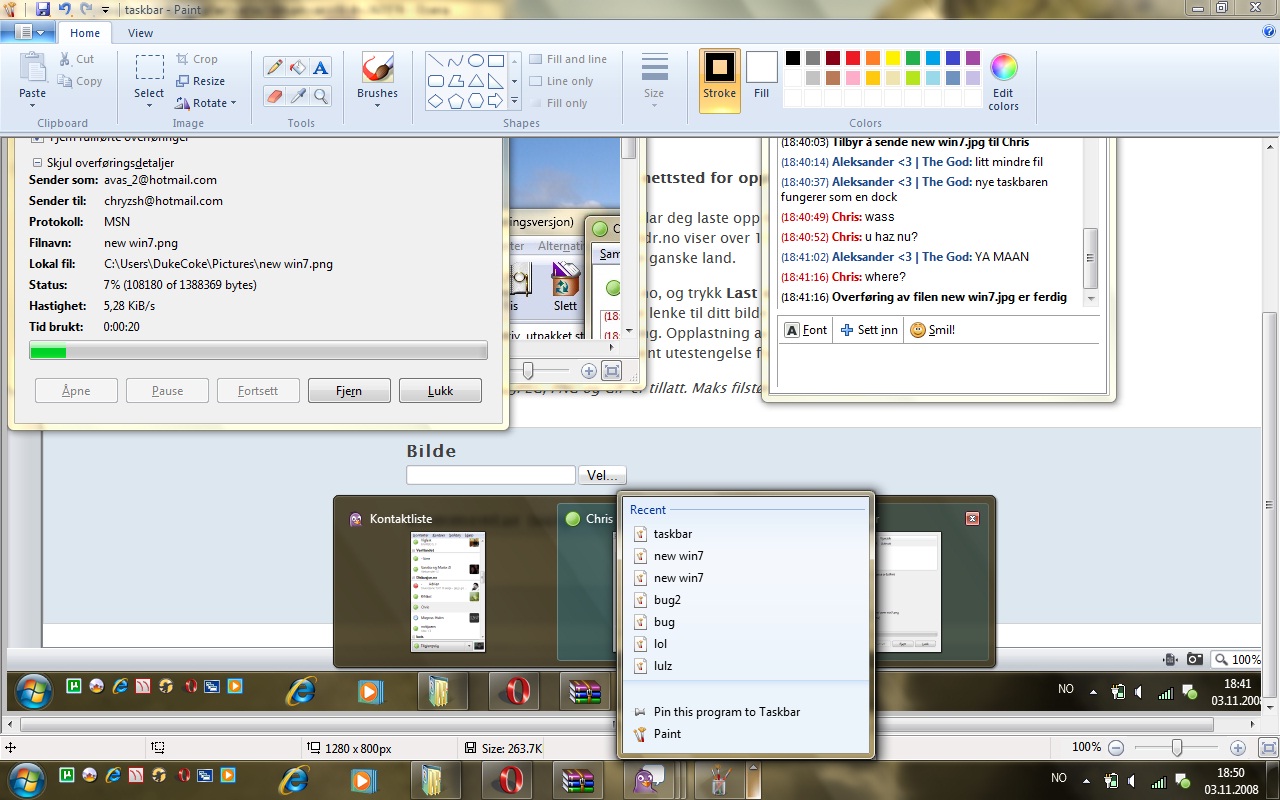This screenshot has width=1280, height=800.
Task: Open the Resize command
Action: pyautogui.click(x=201, y=81)
